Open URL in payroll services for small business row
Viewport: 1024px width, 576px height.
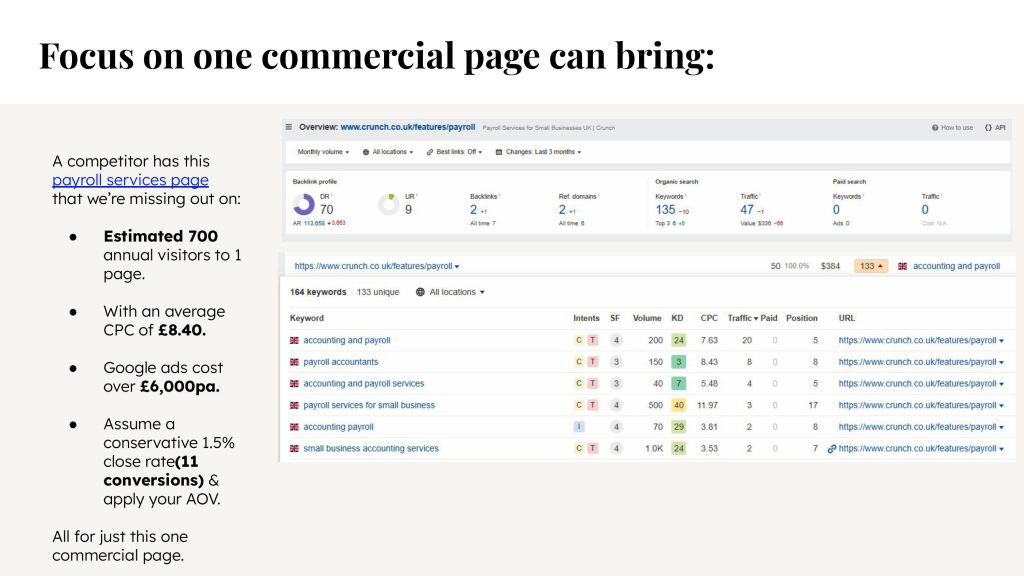pyautogui.click(x=917, y=405)
